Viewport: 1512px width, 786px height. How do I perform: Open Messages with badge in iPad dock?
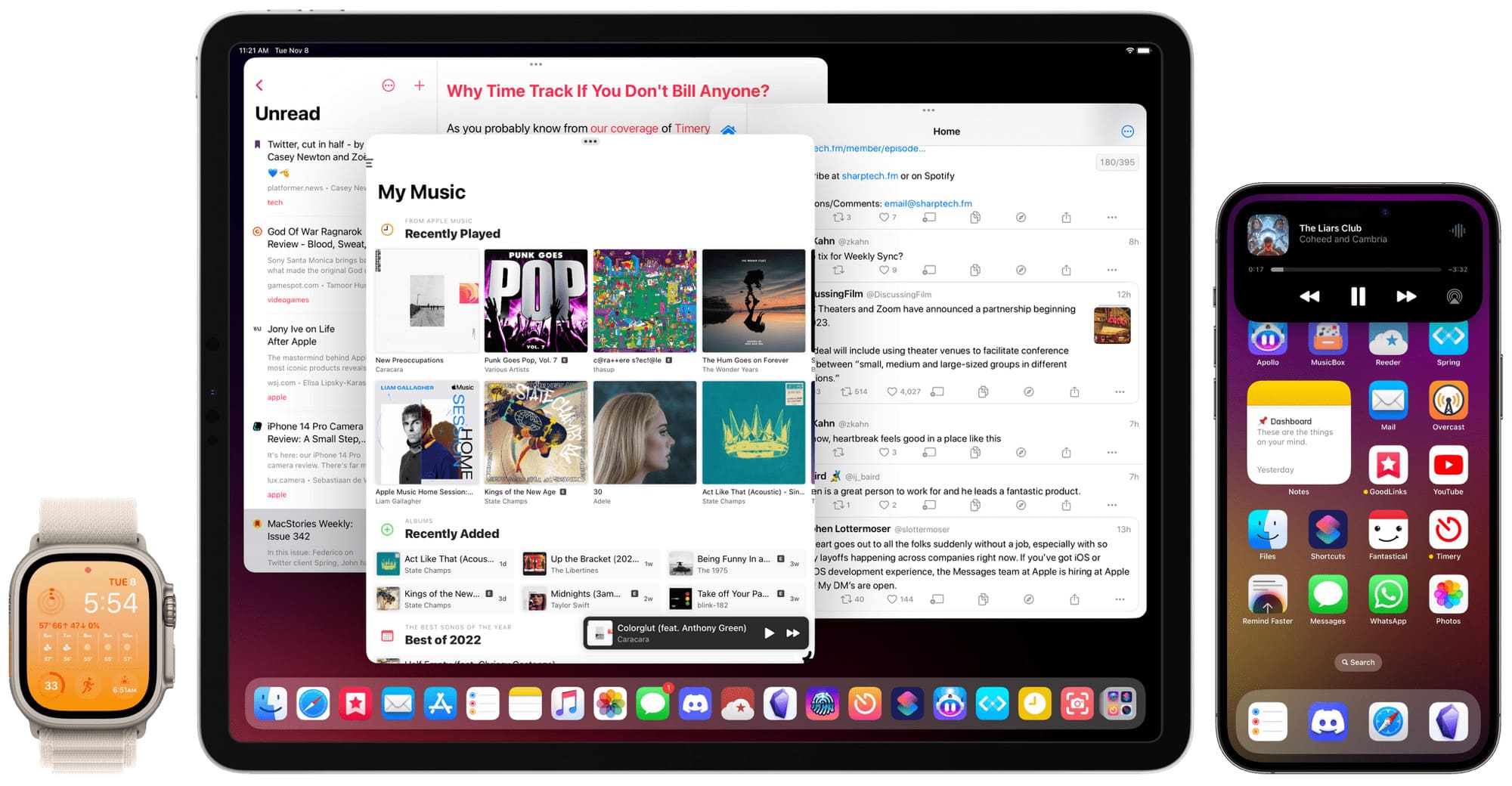coord(652,704)
